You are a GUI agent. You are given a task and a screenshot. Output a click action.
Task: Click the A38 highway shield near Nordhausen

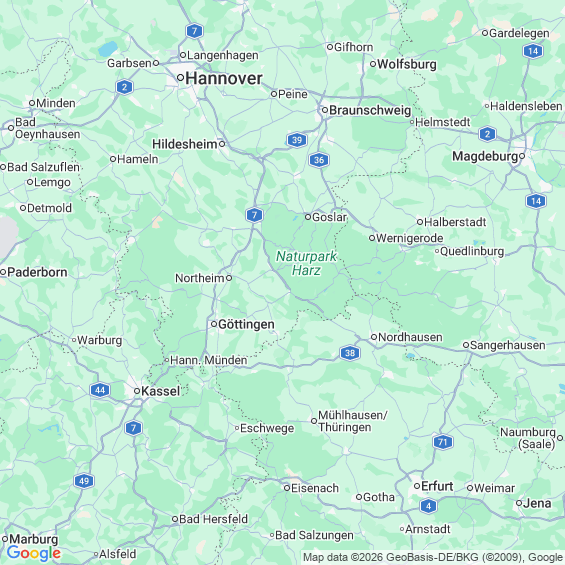(350, 353)
